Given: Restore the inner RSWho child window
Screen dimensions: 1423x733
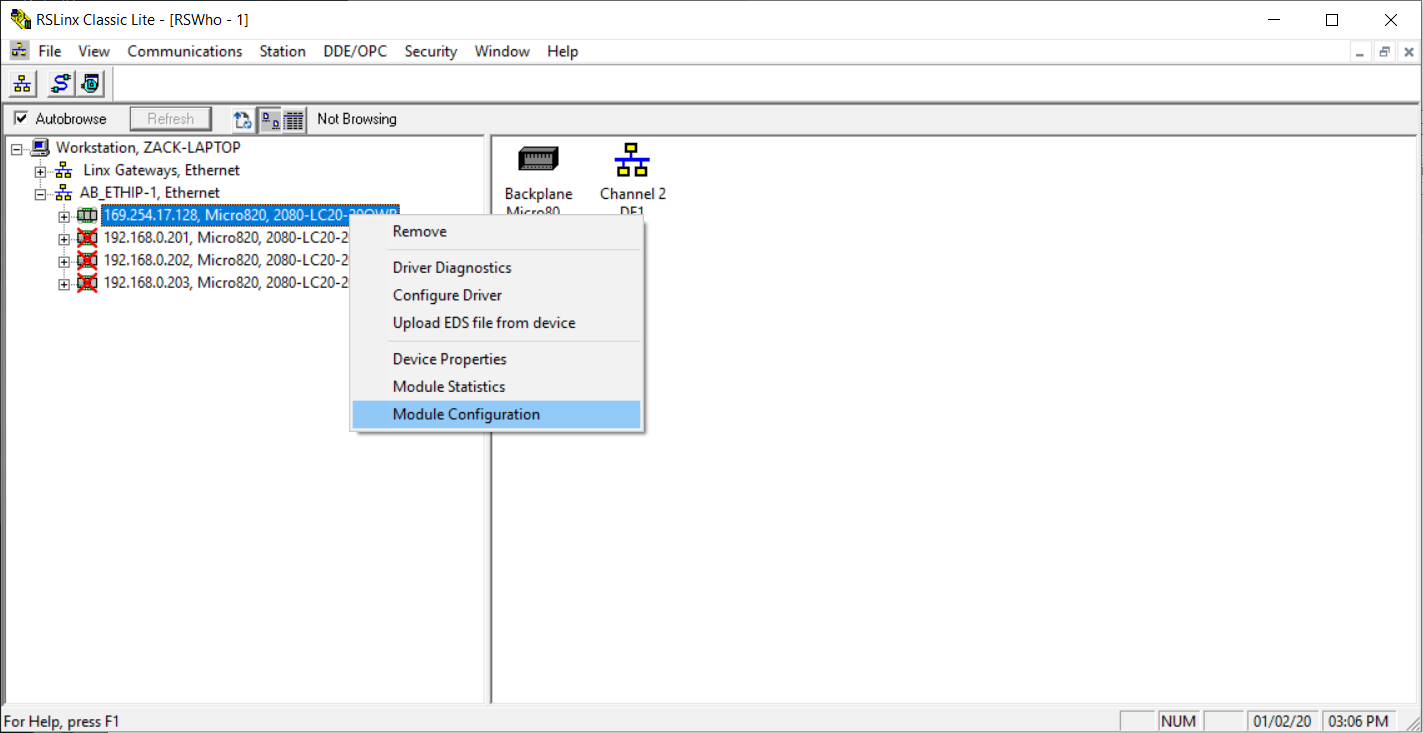Looking at the screenshot, I should click(x=1385, y=52).
